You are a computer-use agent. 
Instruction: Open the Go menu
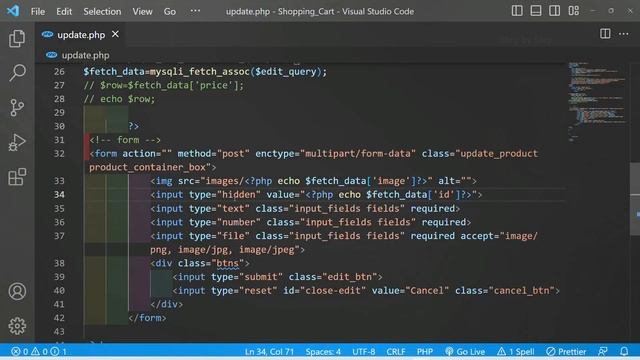pyautogui.click(x=170, y=11)
